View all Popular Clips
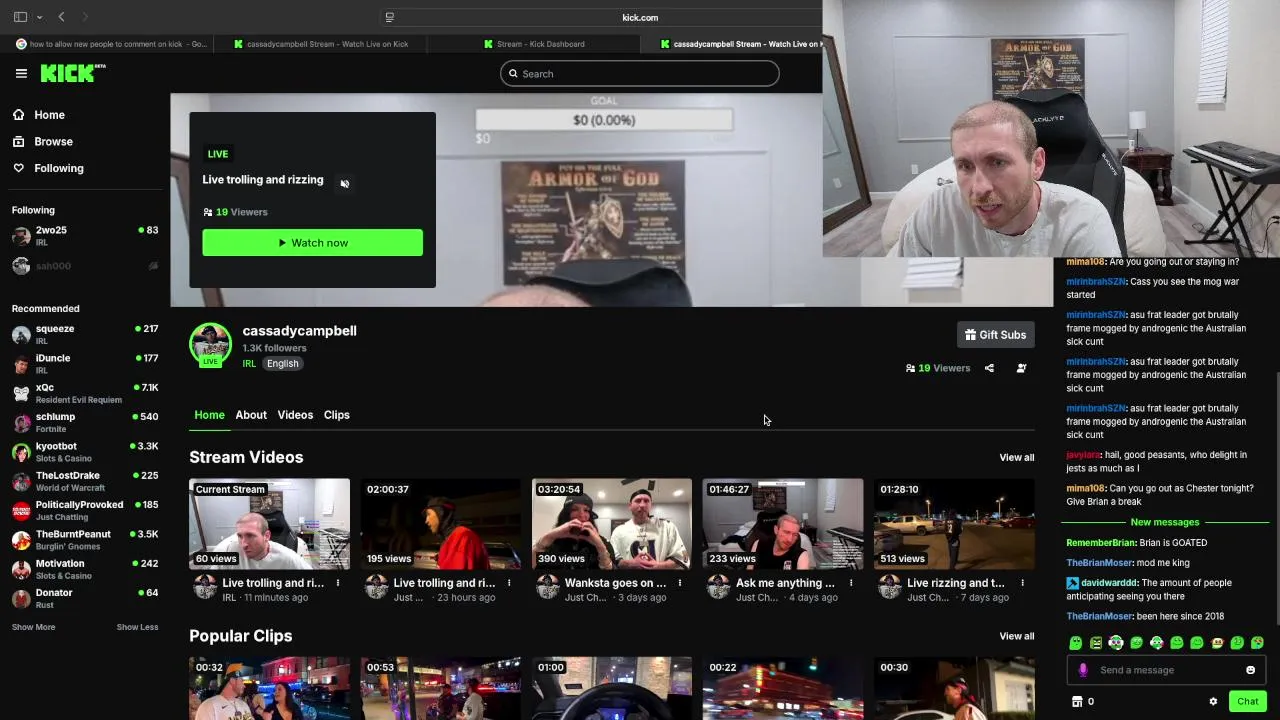This screenshot has width=1280, height=720. tap(1016, 636)
